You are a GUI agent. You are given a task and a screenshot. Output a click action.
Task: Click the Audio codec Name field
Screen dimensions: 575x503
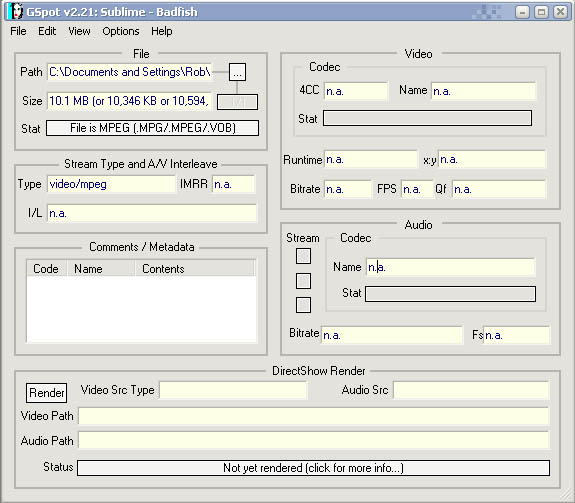point(450,267)
